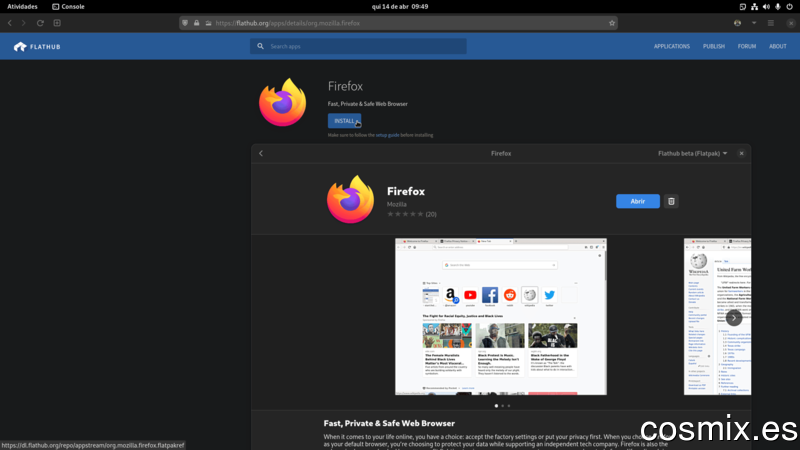Uninstall Firefox with the trash icon
The width and height of the screenshot is (800, 450).
point(671,201)
